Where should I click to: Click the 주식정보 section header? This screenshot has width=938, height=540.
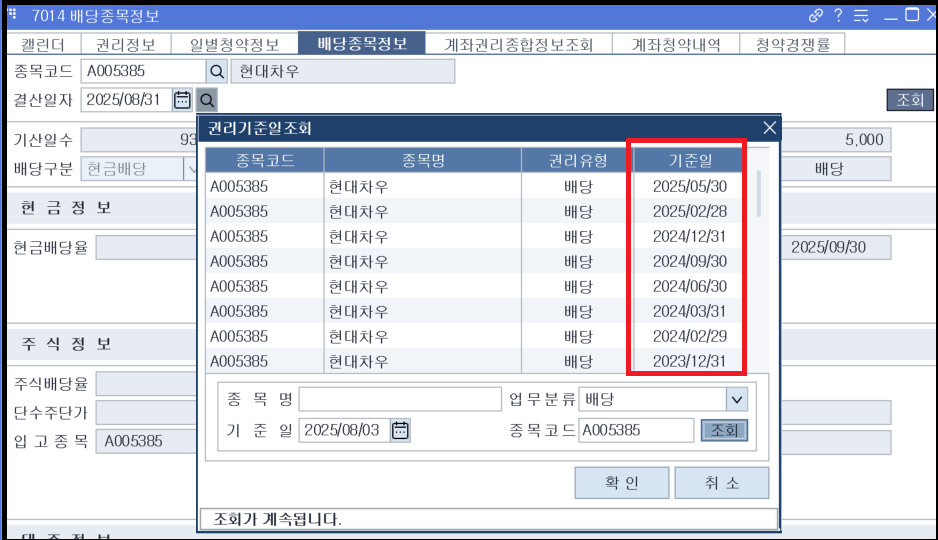coord(66,344)
